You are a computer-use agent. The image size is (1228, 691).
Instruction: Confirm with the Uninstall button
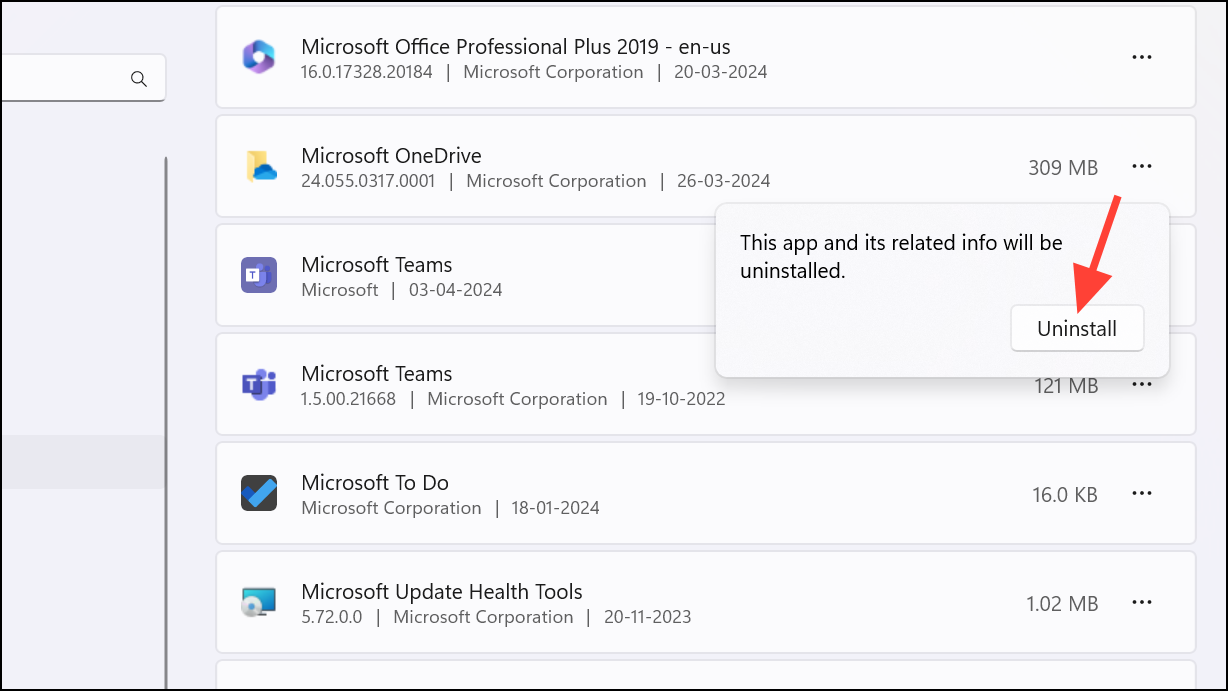(x=1077, y=329)
